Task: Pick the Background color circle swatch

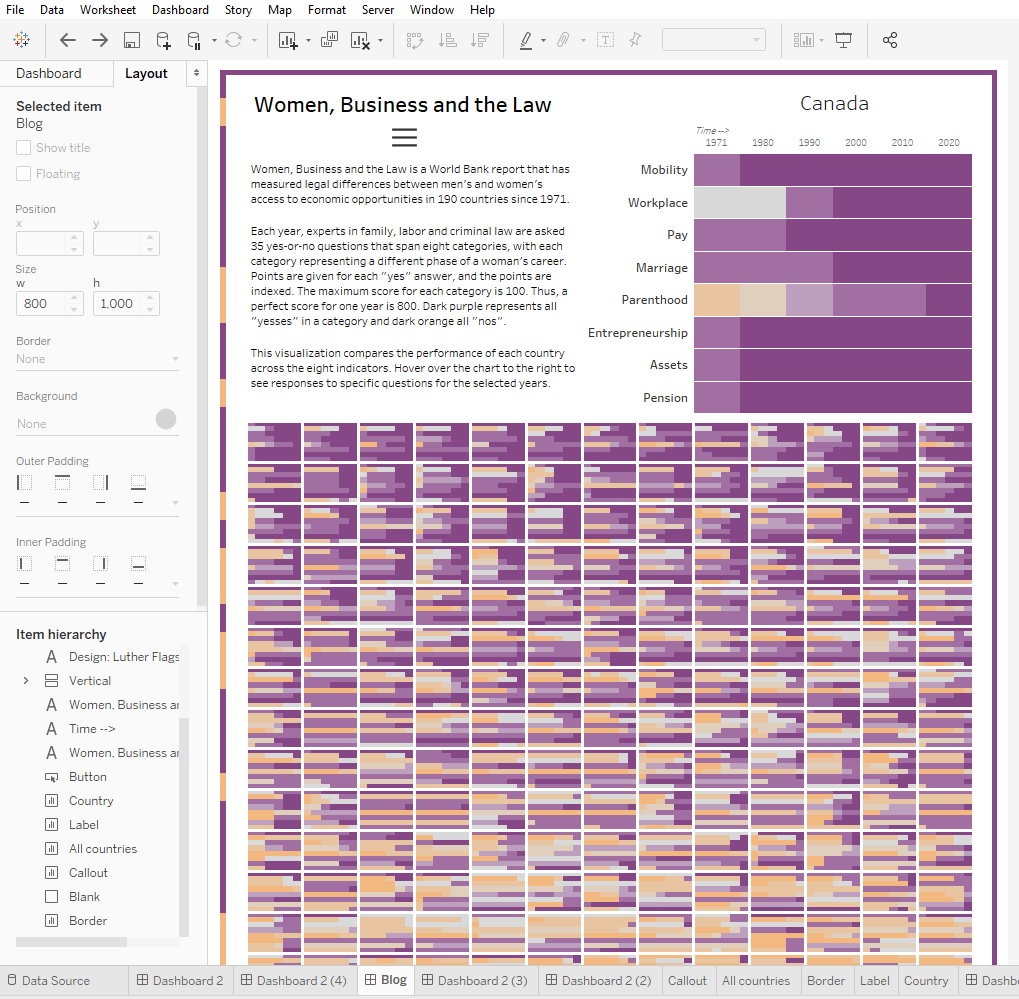Action: (166, 419)
